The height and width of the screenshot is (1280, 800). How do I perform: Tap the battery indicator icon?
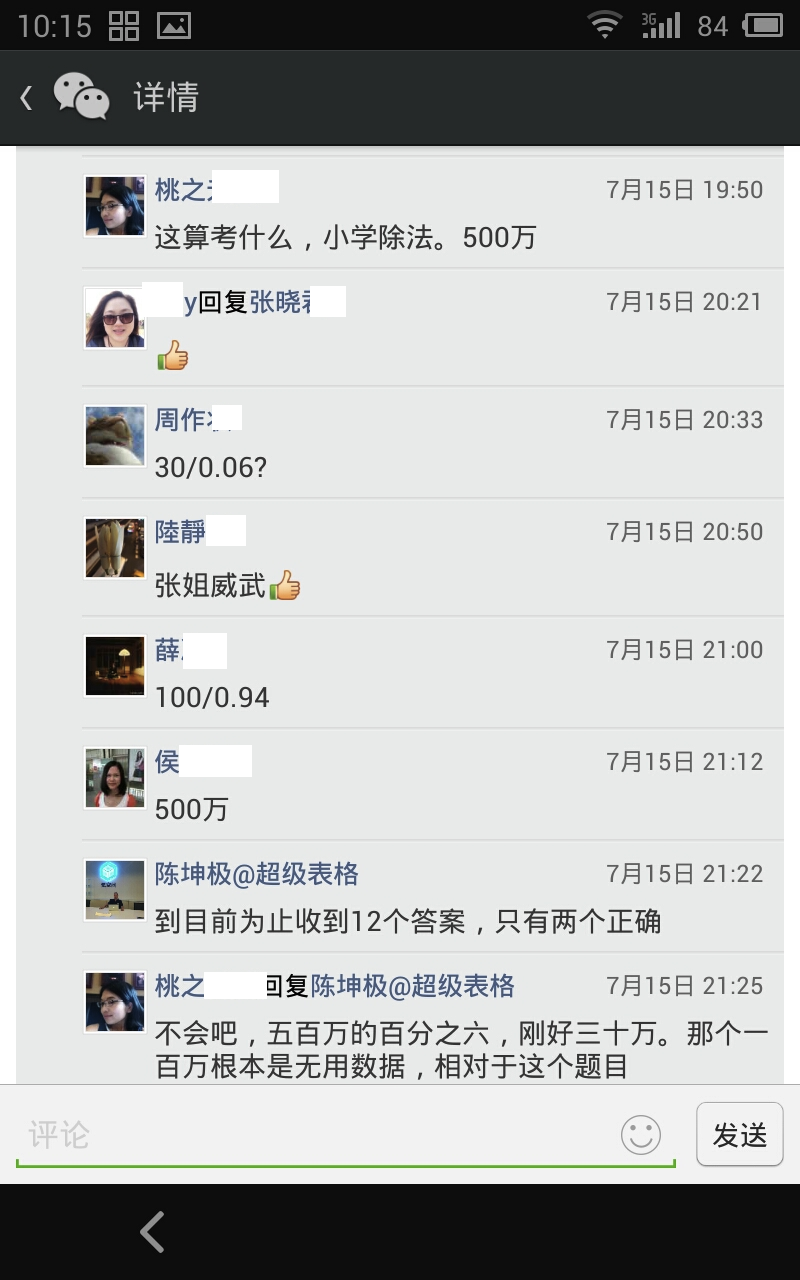(764, 25)
